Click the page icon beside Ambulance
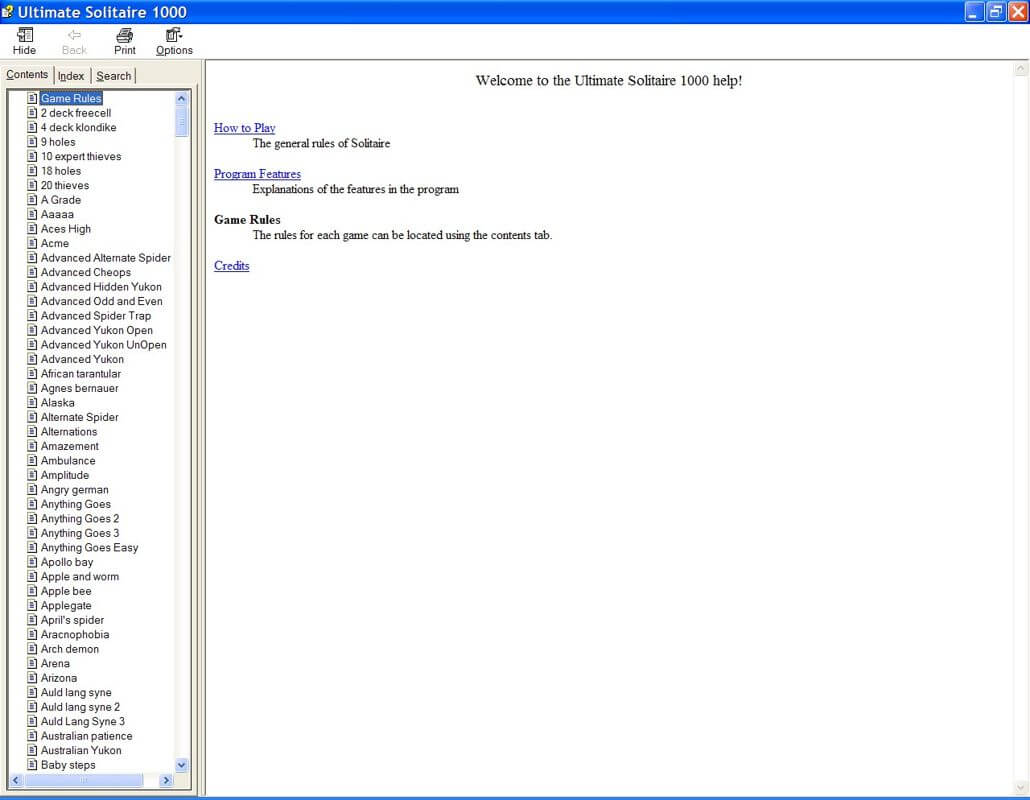The width and height of the screenshot is (1030, 800). click(x=32, y=460)
